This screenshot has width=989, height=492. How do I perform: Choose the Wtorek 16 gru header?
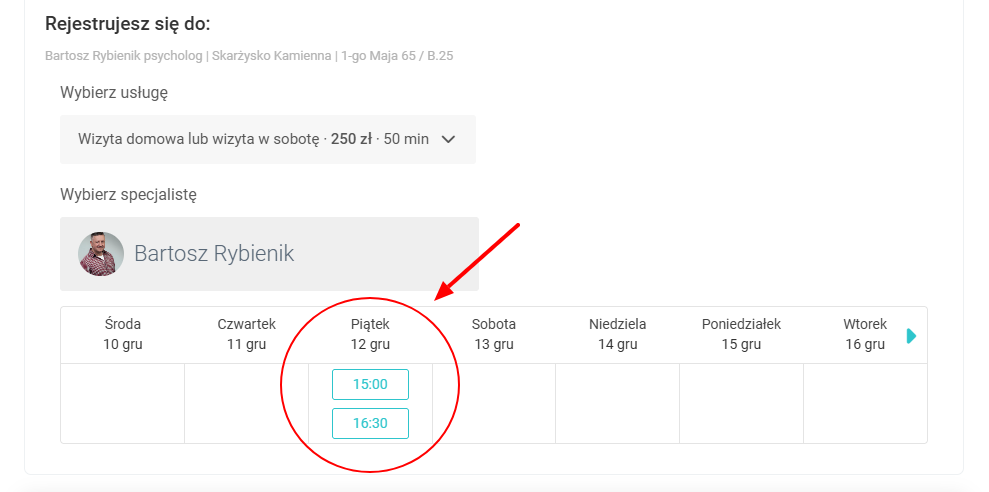click(x=865, y=334)
